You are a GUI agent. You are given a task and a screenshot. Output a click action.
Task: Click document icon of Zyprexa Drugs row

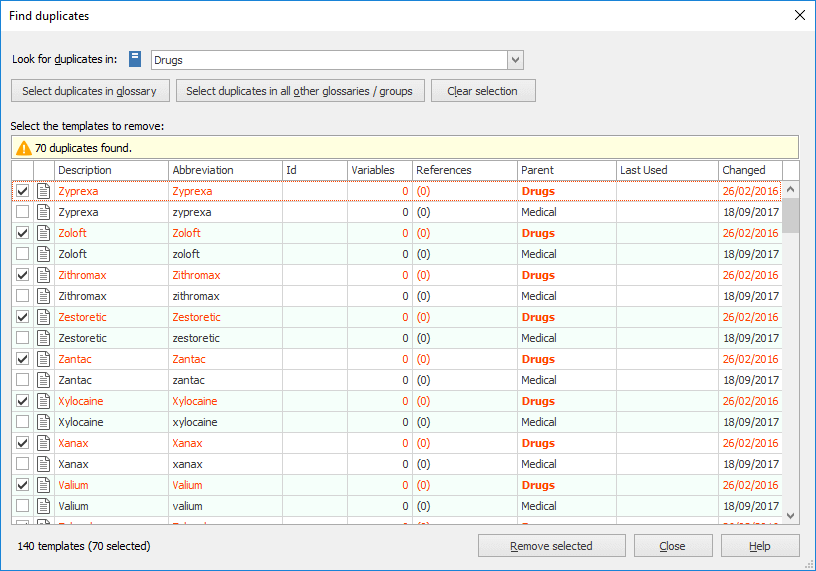coord(44,191)
